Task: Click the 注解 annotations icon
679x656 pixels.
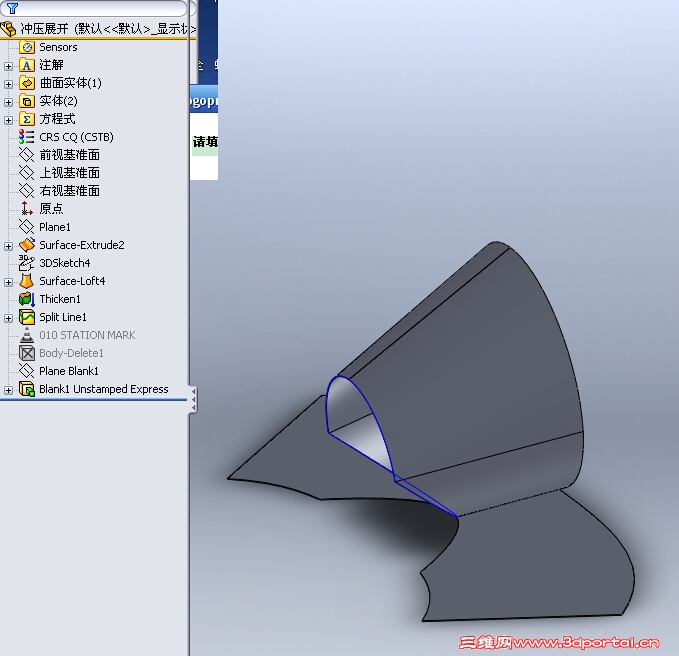Action: [x=27, y=65]
